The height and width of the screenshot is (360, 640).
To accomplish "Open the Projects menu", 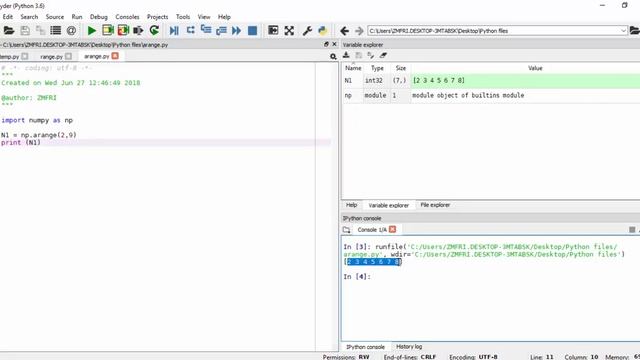I will point(158,17).
